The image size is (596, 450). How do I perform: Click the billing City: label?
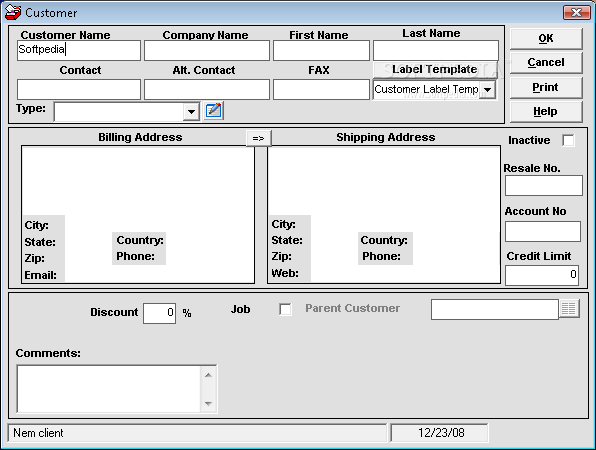[36, 225]
